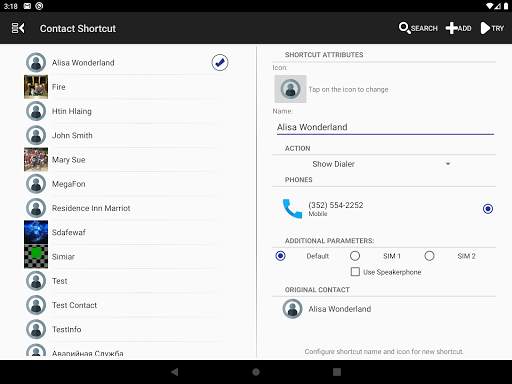Select Simiar in the contact list
This screenshot has width=512, height=384.
click(63, 257)
